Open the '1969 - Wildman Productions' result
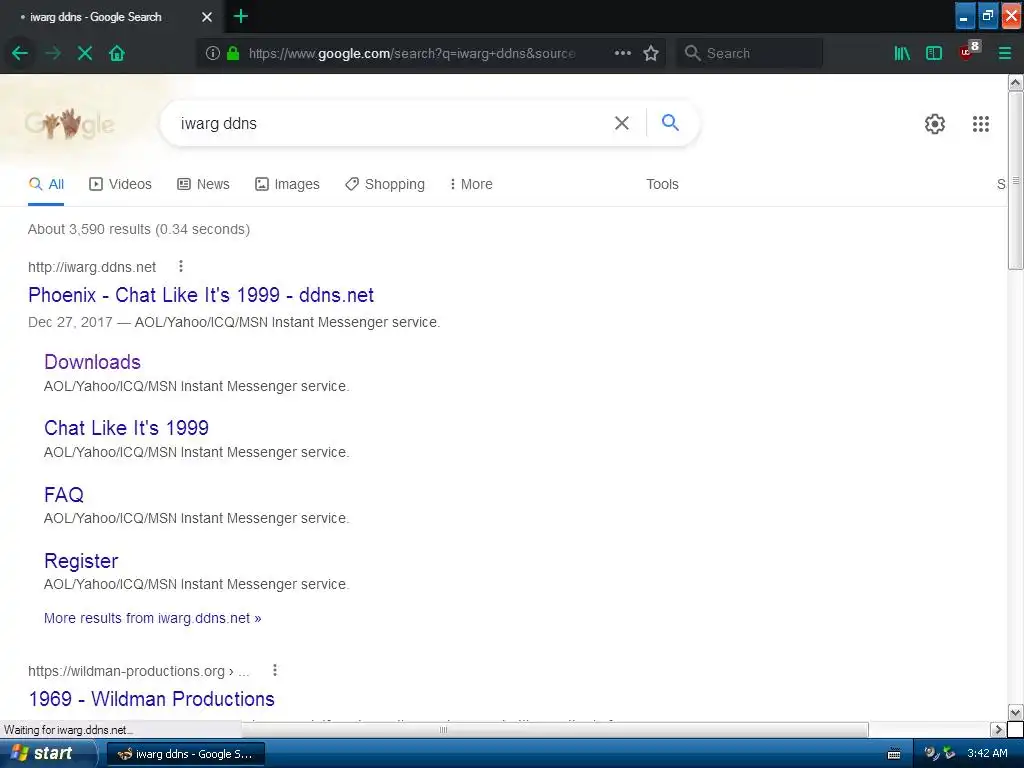Viewport: 1024px width, 768px height. 152,699
